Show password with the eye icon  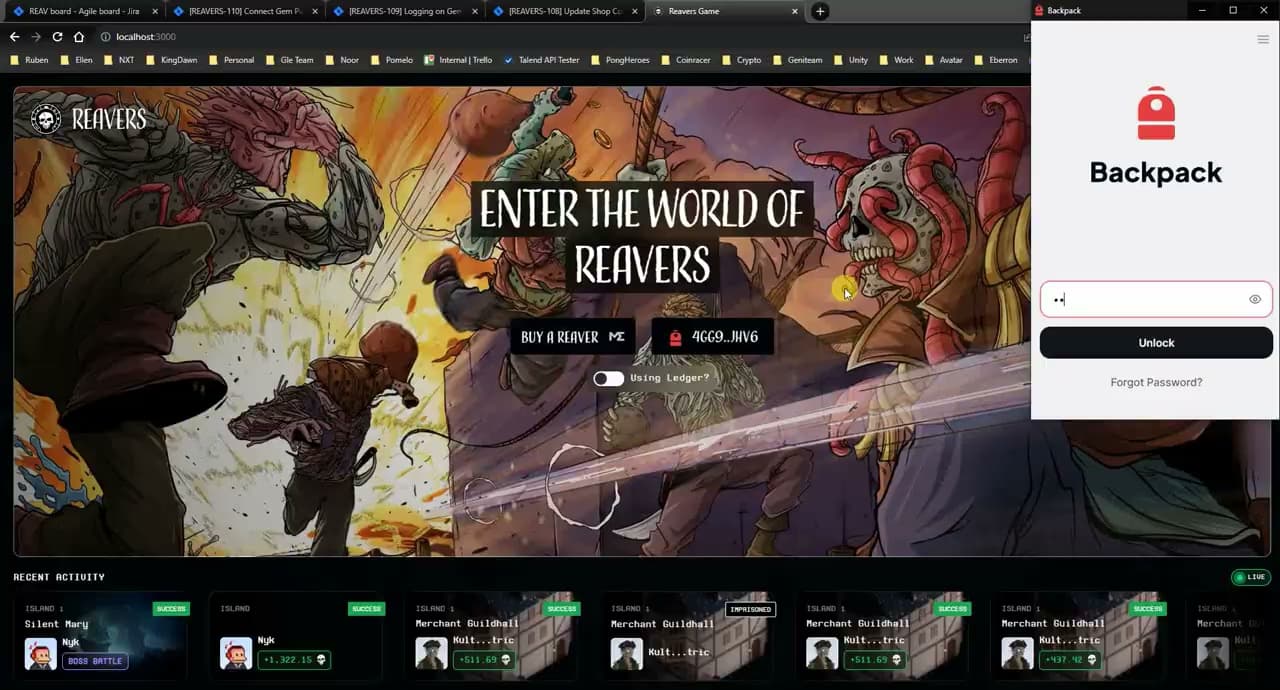[x=1255, y=300]
